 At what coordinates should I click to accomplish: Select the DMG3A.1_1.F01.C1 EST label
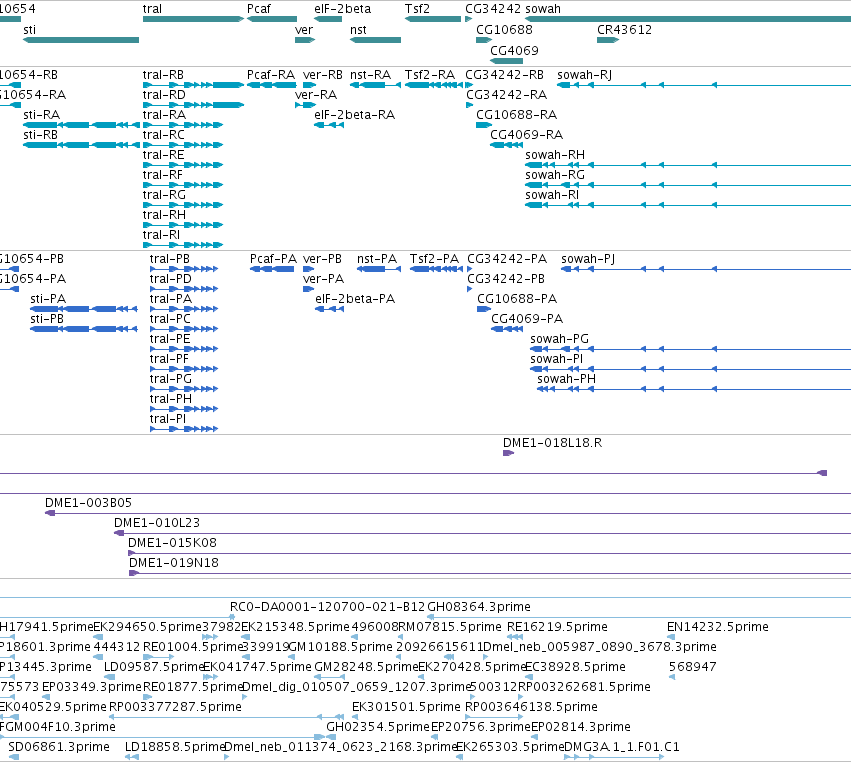[622, 746]
